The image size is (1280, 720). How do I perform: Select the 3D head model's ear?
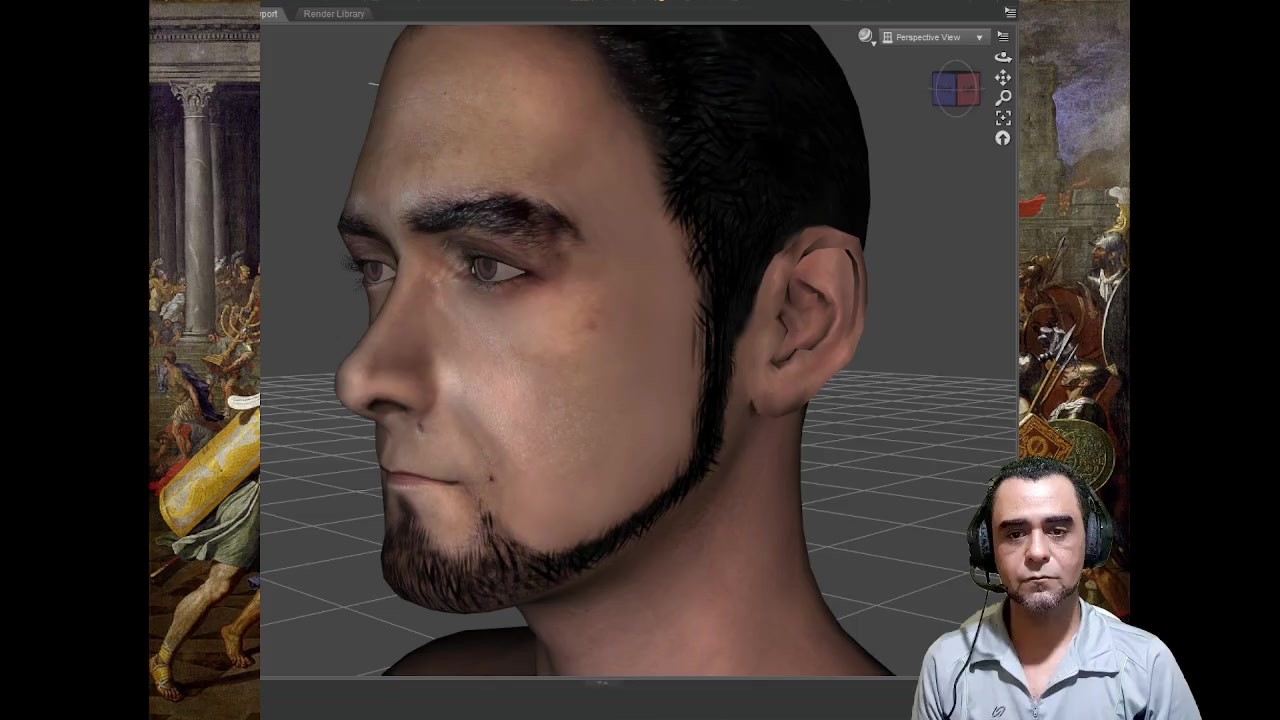click(x=810, y=320)
